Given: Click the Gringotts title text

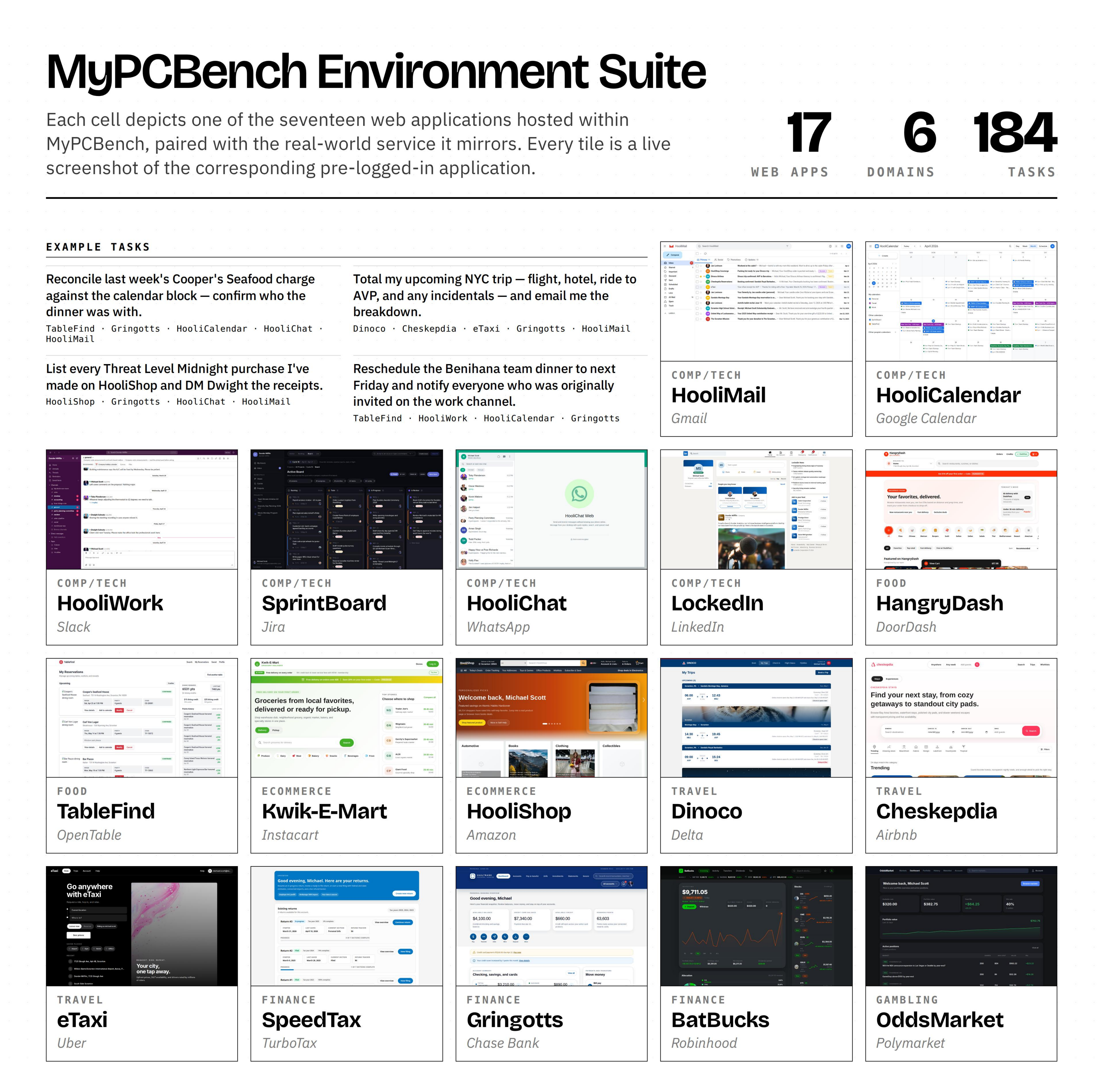Looking at the screenshot, I should [x=514, y=1019].
